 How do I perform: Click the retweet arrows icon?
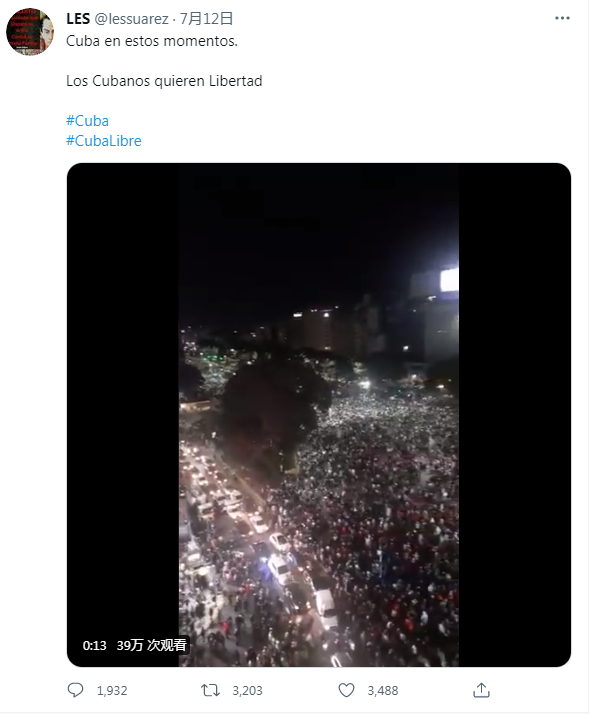(210, 690)
